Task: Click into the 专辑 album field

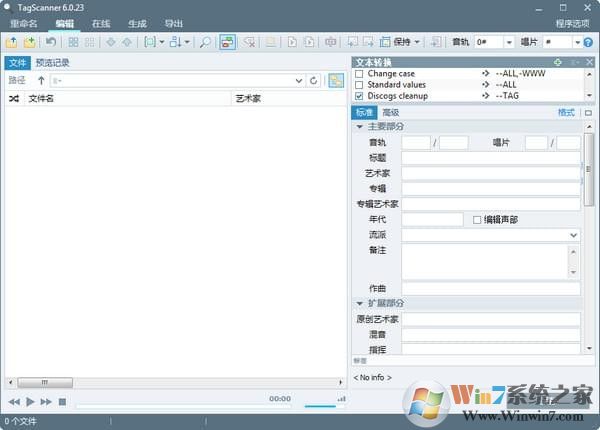Action: 491,189
